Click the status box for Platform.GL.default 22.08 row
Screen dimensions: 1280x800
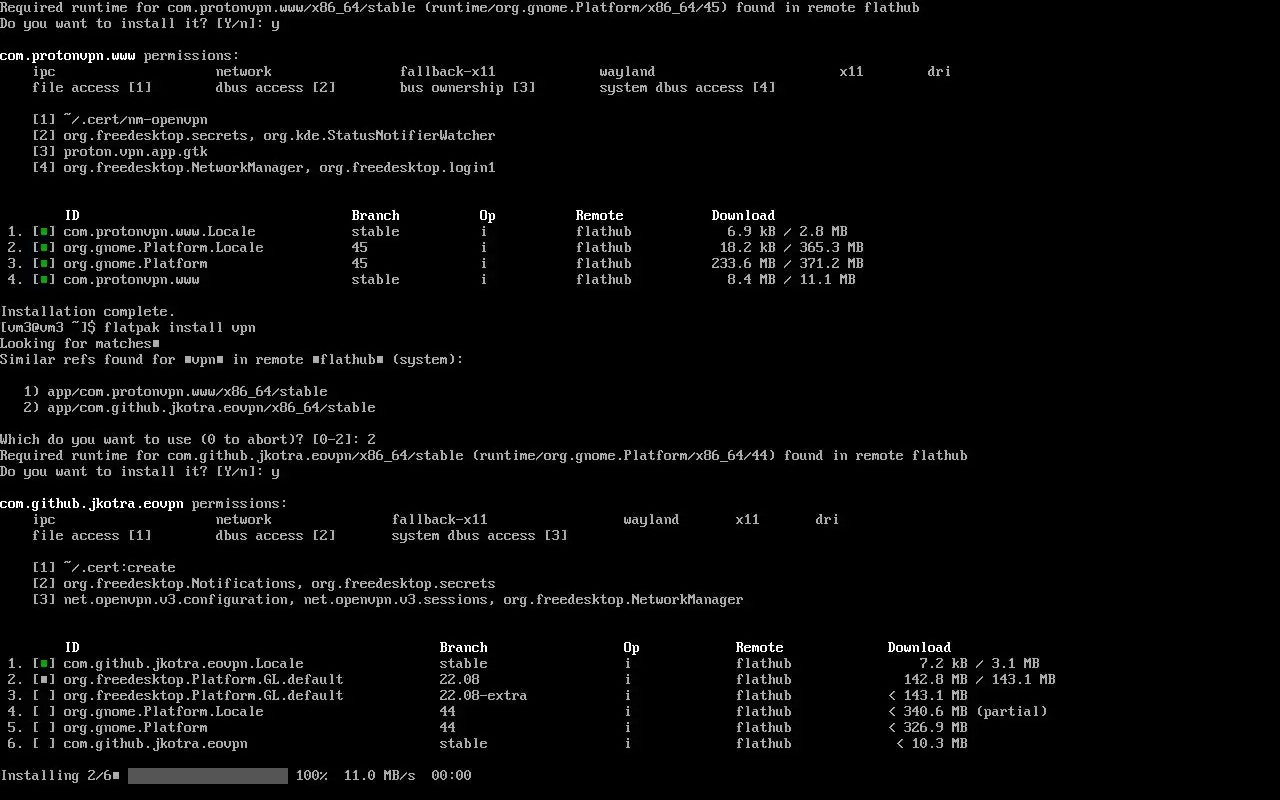(44, 680)
